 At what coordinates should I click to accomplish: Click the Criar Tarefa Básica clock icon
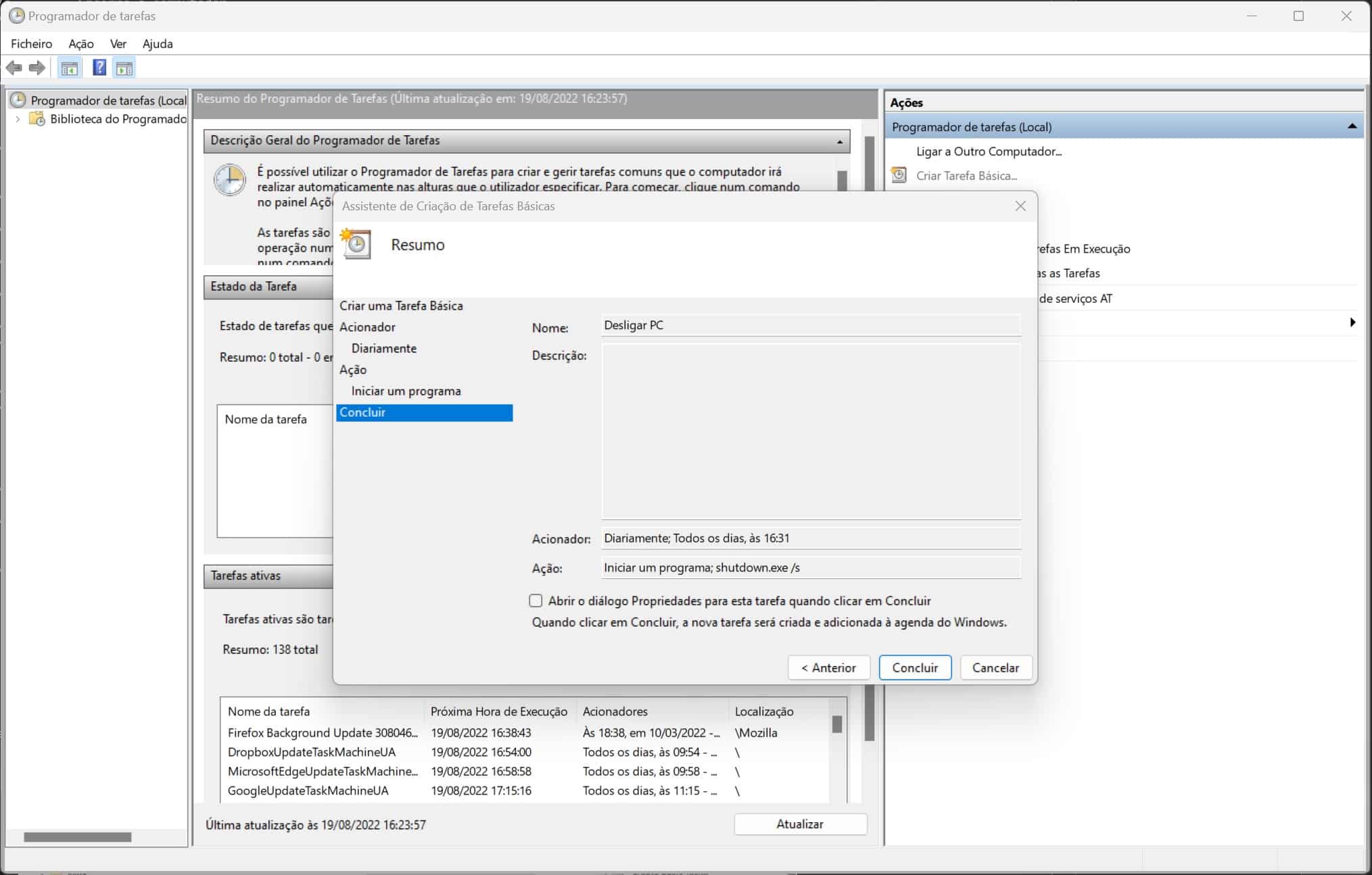[x=899, y=175]
